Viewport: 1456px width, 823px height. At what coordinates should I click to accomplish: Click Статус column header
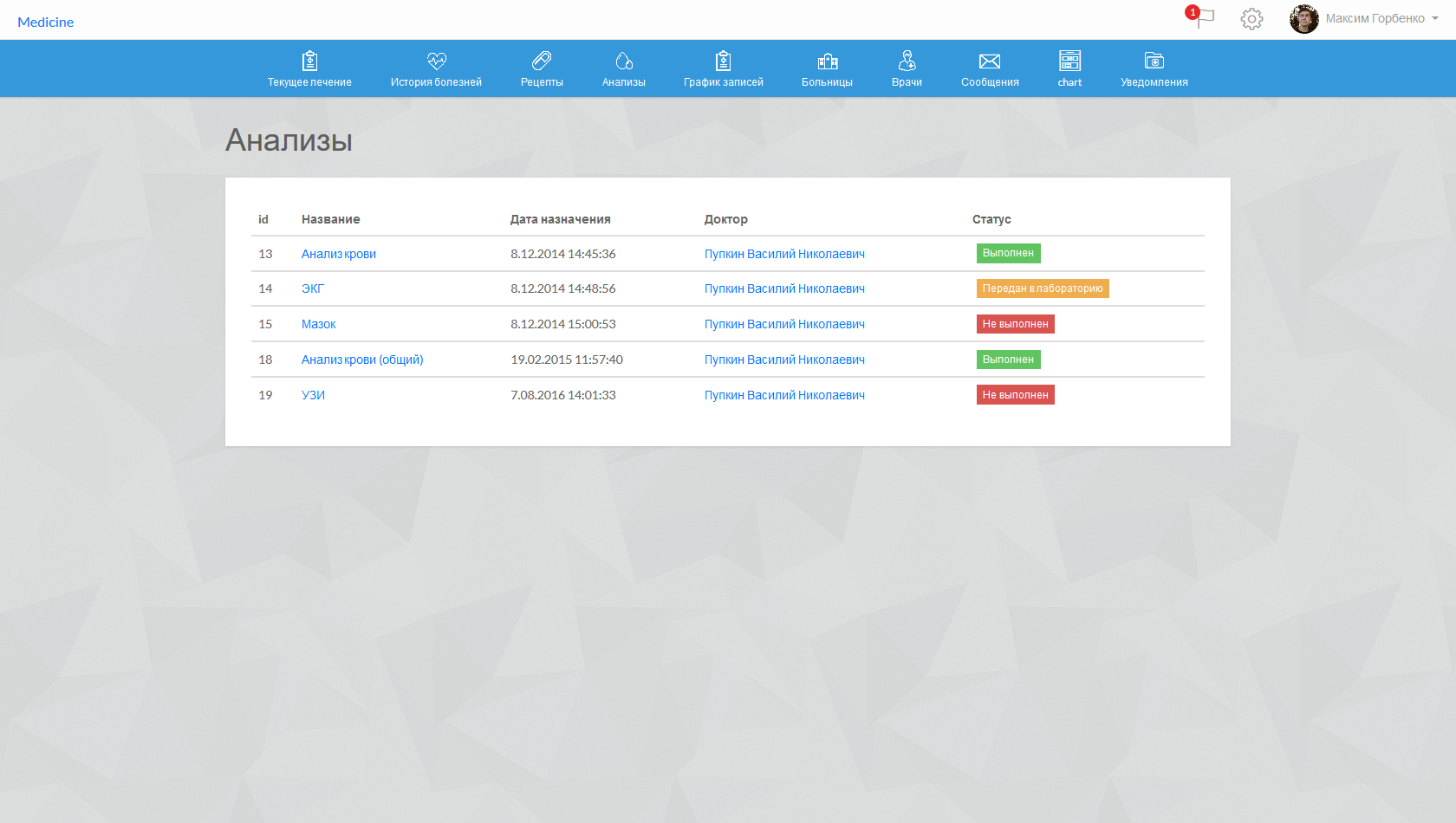[x=991, y=219]
